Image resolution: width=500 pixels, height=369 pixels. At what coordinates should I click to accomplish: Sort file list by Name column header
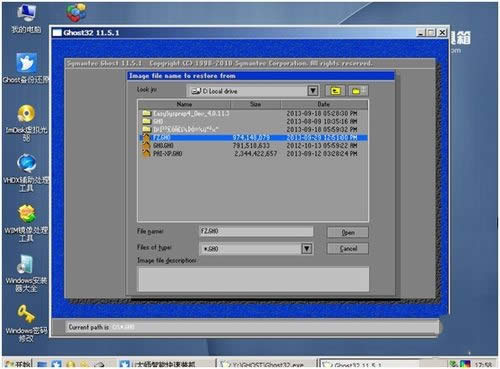point(184,104)
